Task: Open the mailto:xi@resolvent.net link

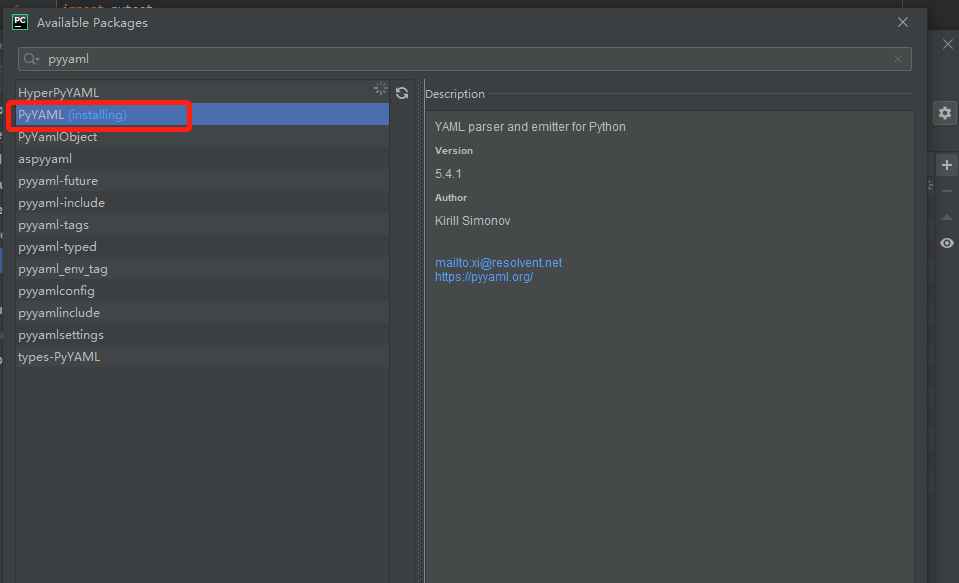Action: pyautogui.click(x=498, y=262)
